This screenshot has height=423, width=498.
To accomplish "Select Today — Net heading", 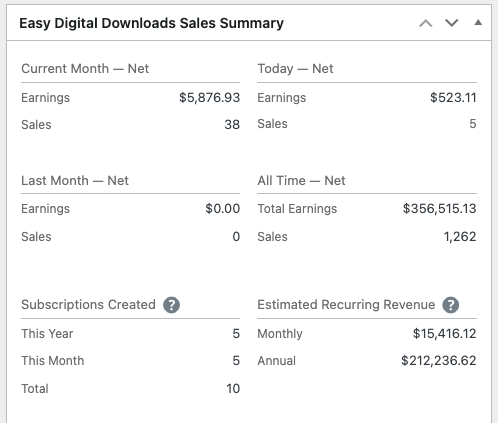I will coord(295,69).
